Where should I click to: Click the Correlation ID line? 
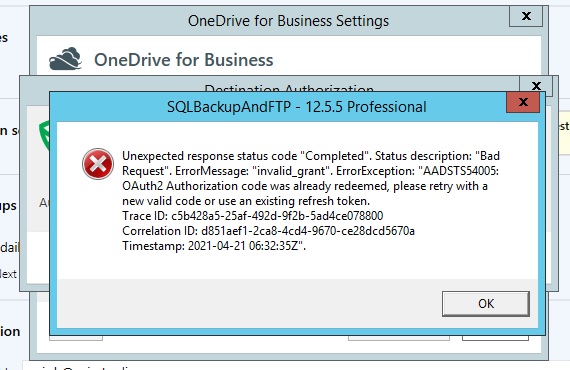click(x=268, y=231)
